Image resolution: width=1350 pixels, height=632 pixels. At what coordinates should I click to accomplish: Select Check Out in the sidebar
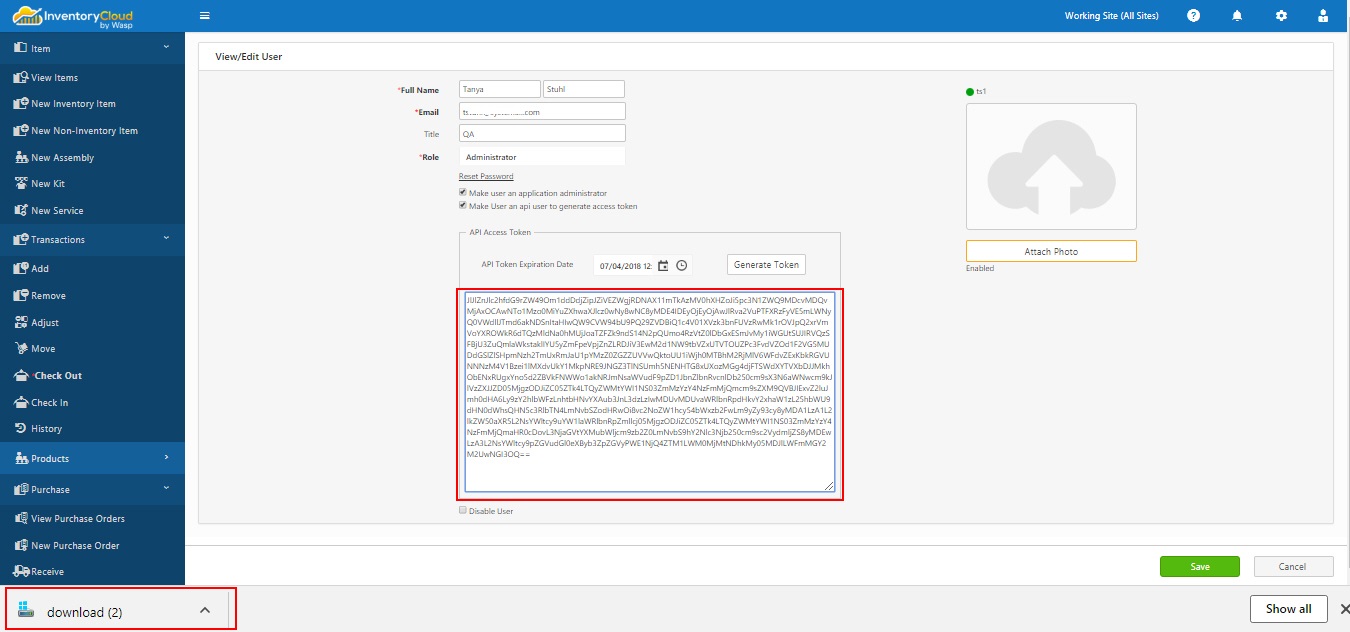click(x=58, y=376)
